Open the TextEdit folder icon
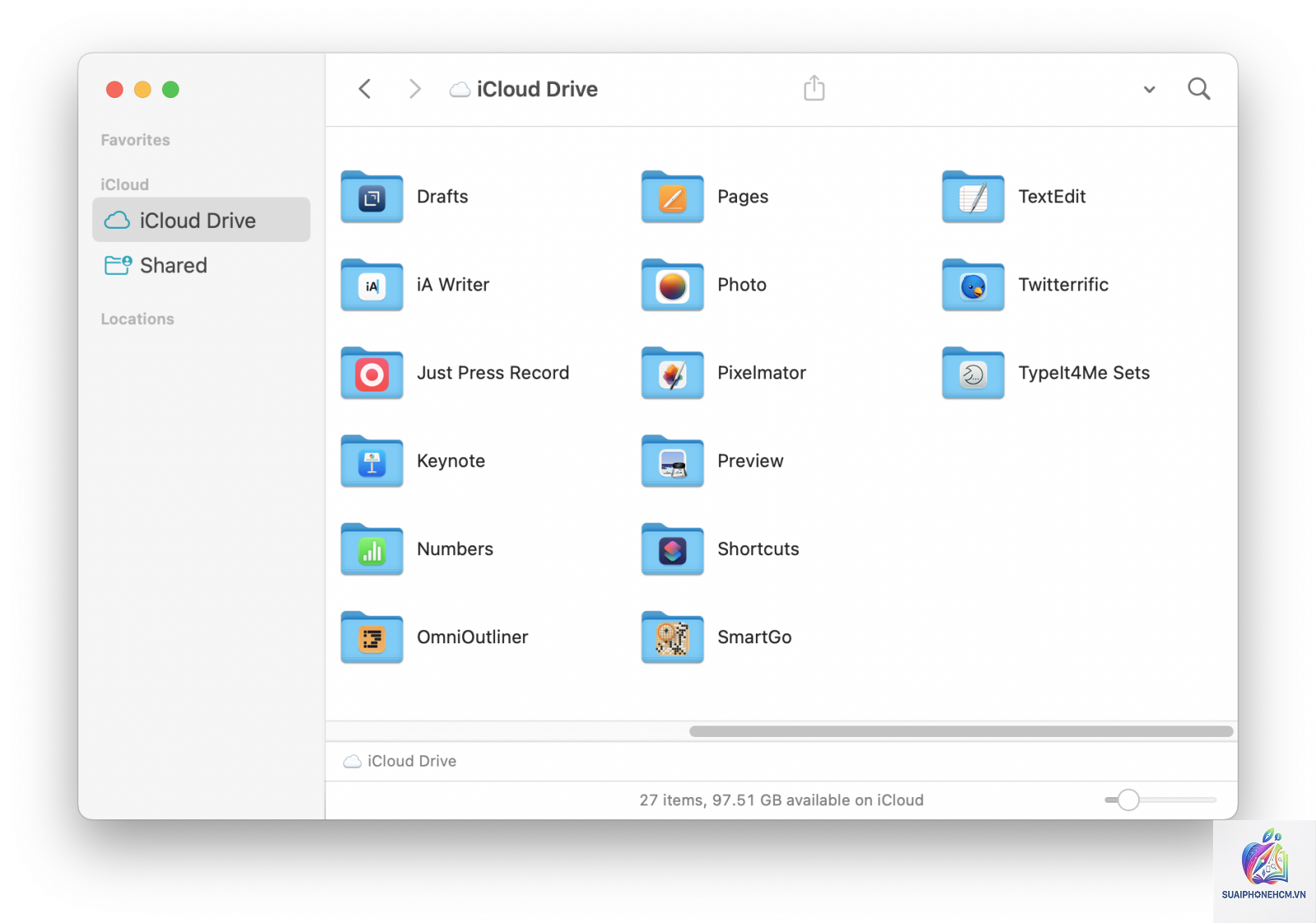Viewport: 1316px width, 923px height. [973, 197]
